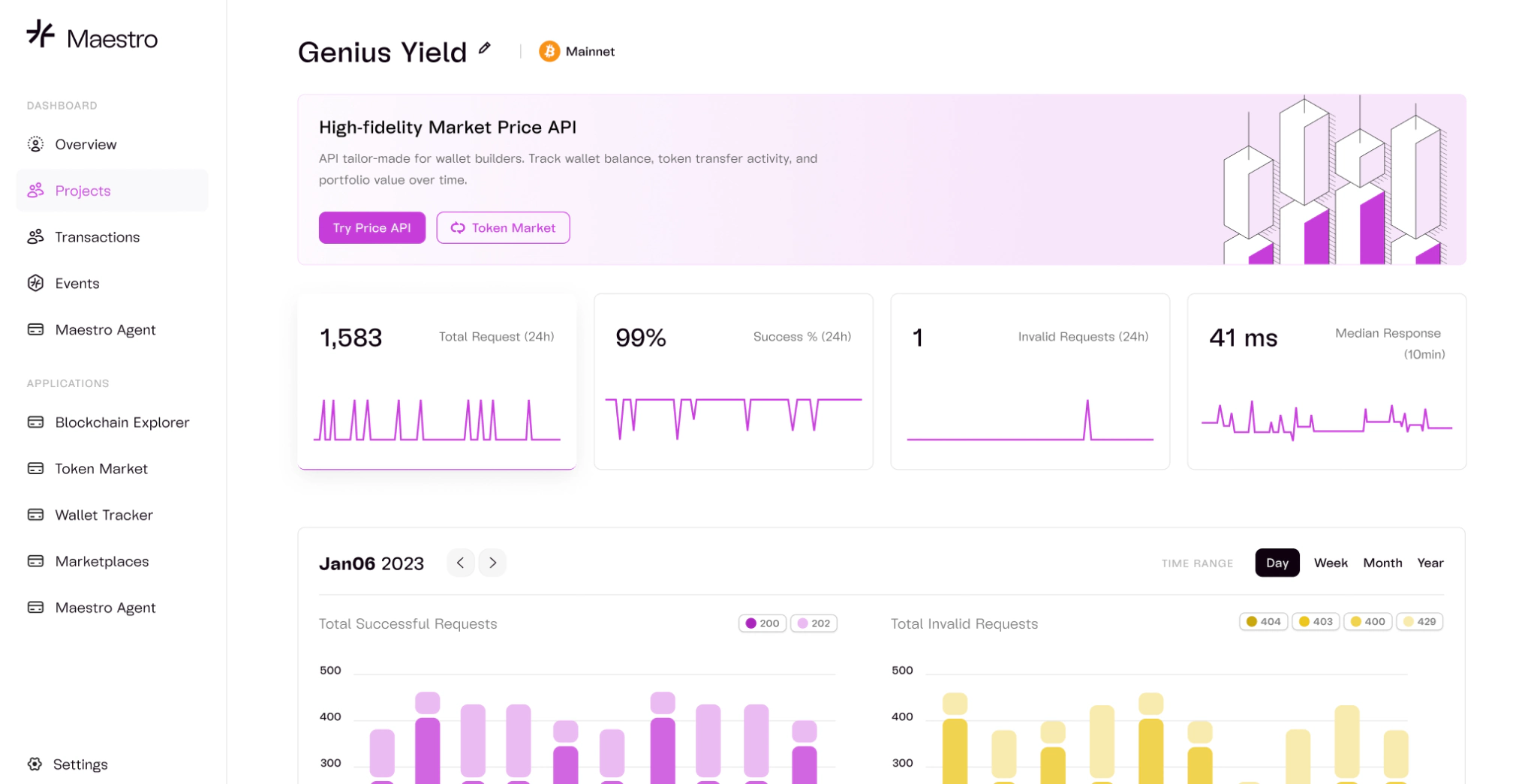Toggle the 403 status legend
This screenshot has height=784, width=1537.
coord(1316,621)
